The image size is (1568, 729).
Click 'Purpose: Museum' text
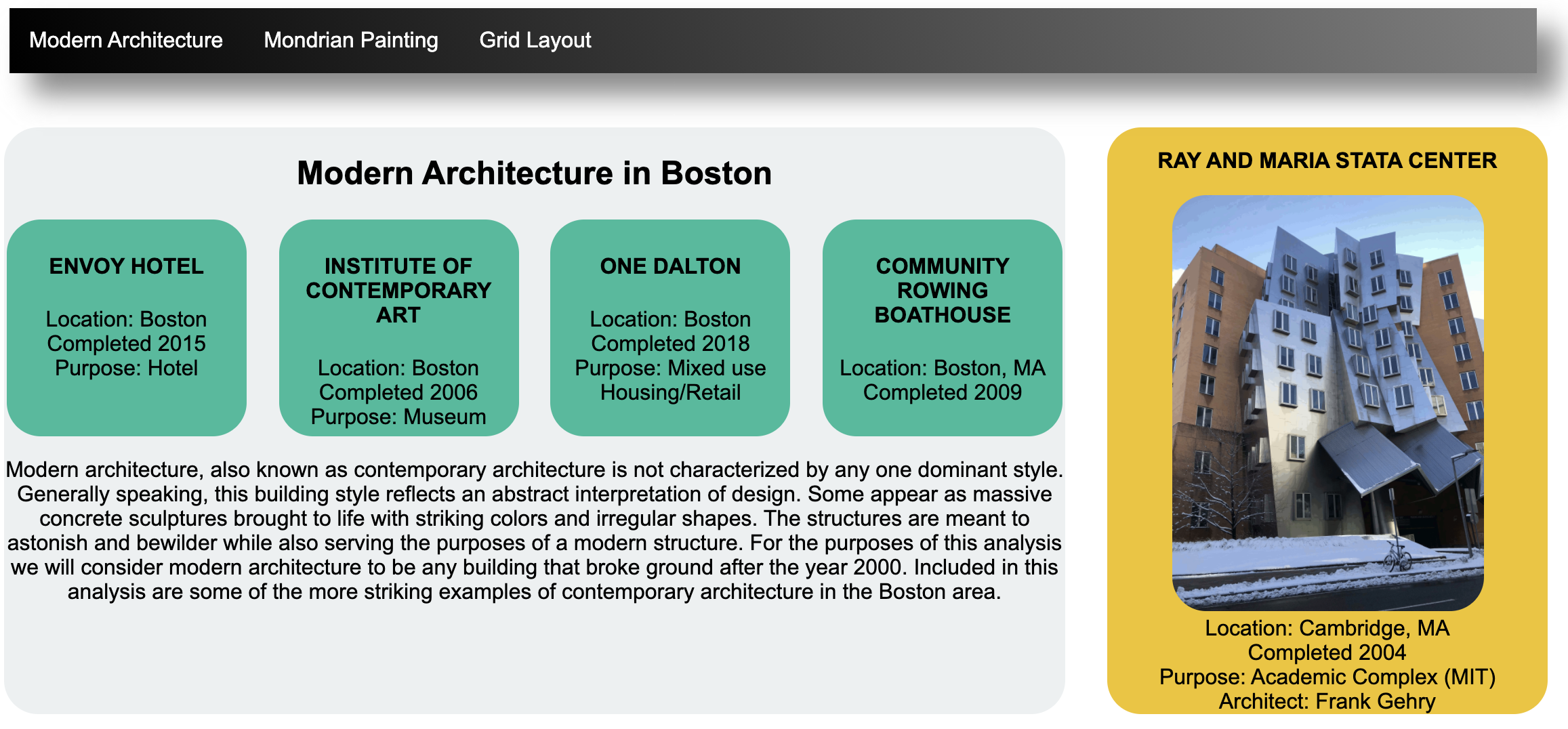[398, 417]
